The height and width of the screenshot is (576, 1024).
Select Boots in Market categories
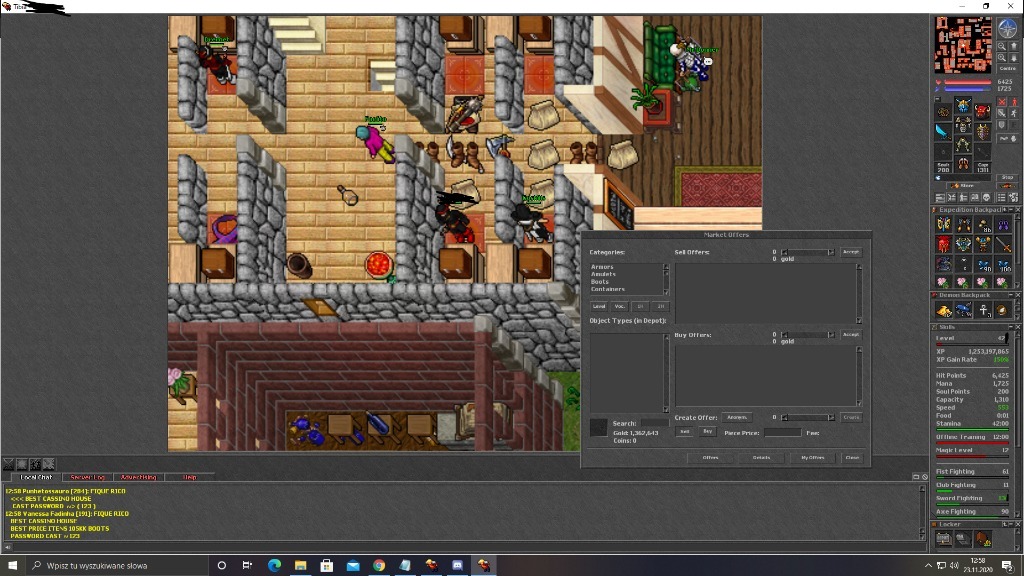pyautogui.click(x=600, y=281)
